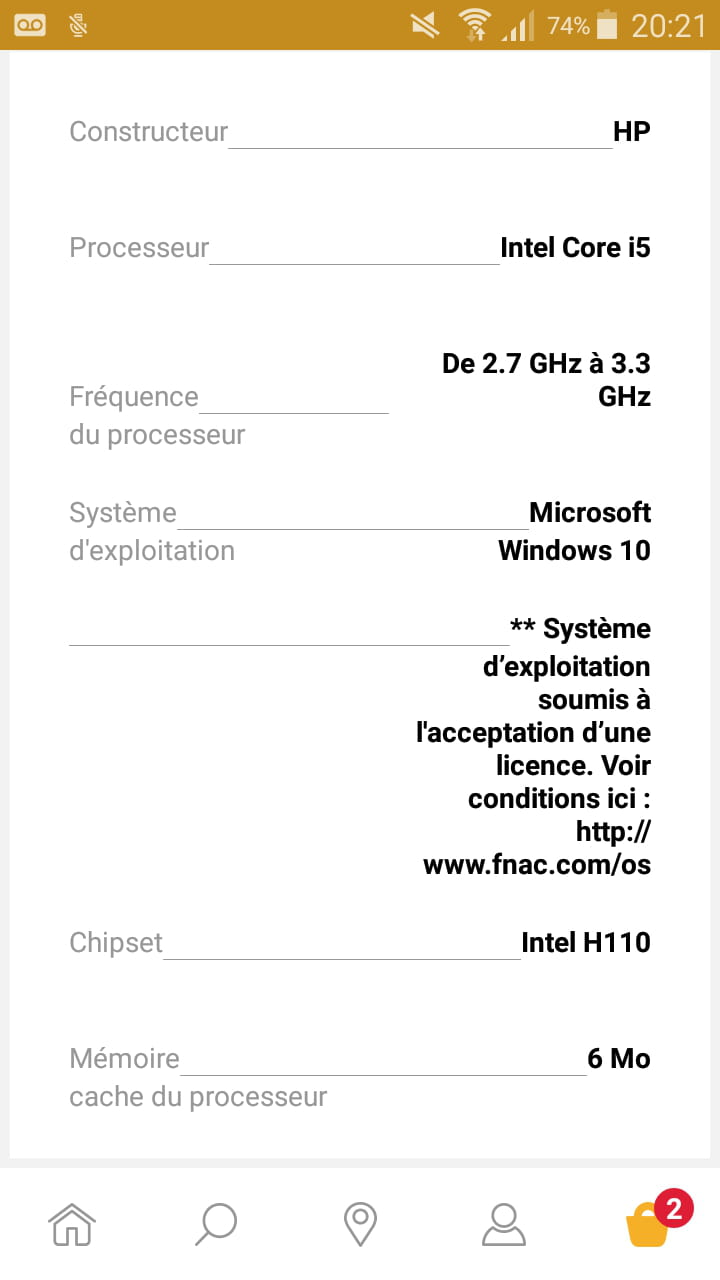Tap the Fréquence du processeur label
This screenshot has width=720, height=1280.
coord(156,416)
